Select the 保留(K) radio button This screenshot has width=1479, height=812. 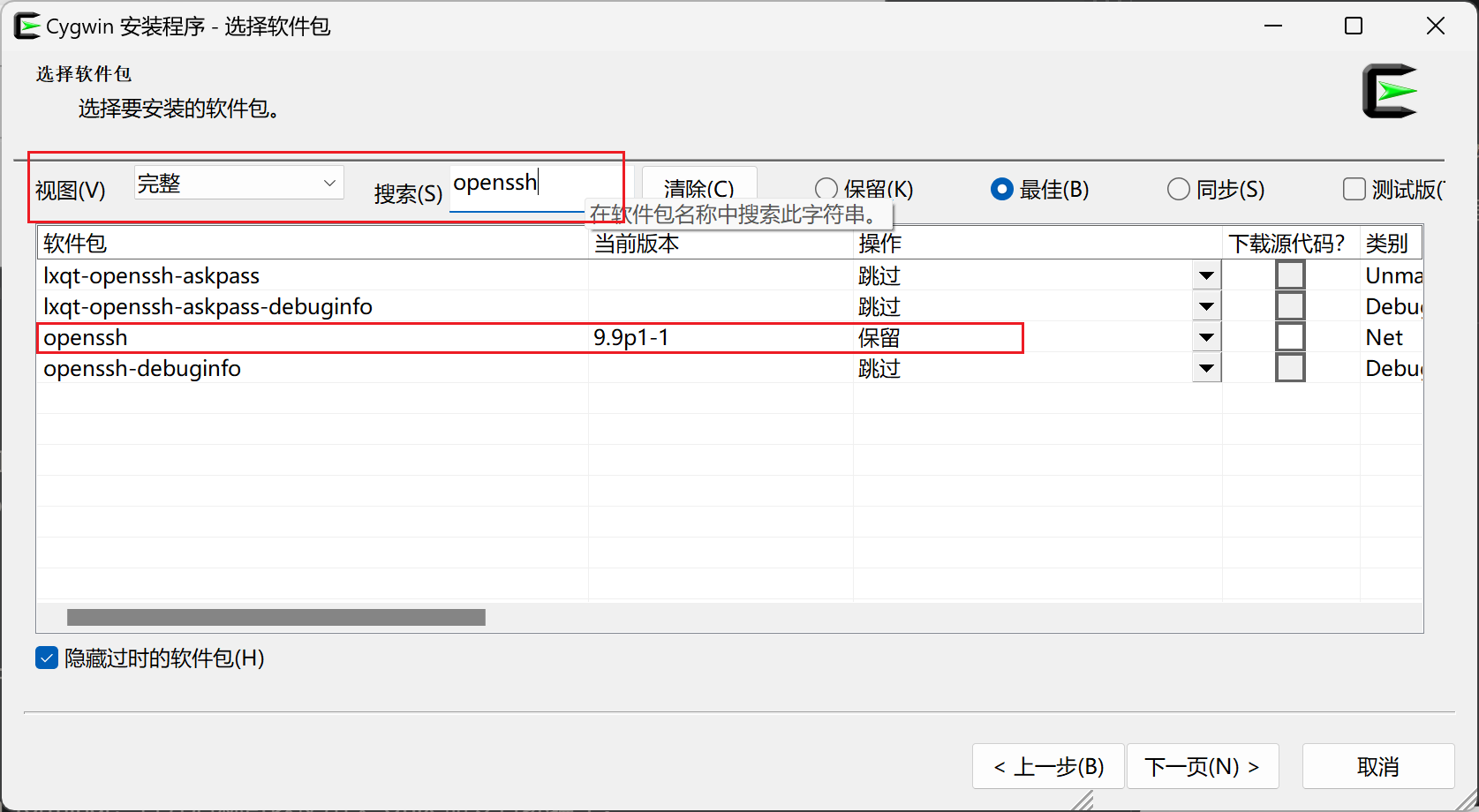(x=826, y=189)
